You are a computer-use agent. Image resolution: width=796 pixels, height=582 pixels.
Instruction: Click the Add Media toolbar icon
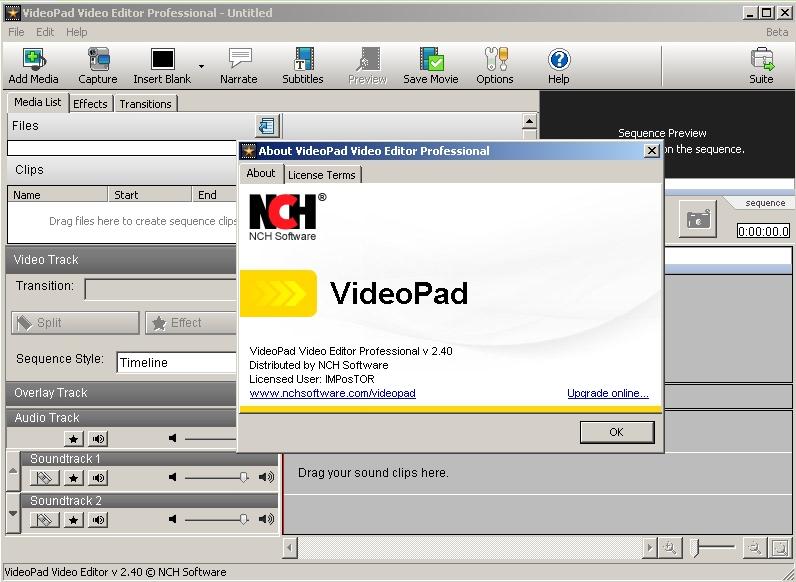click(34, 59)
